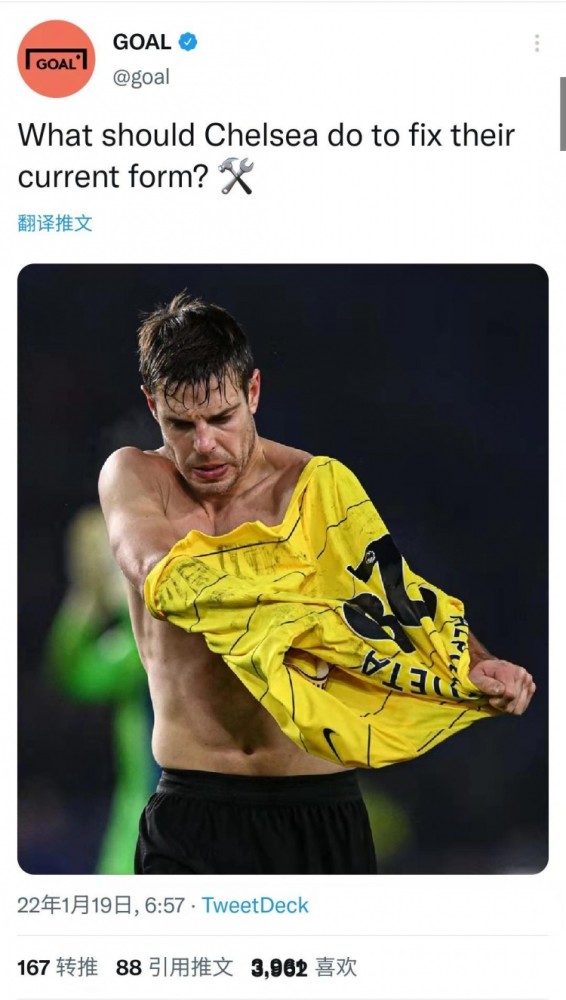
Task: Click the vertical scrollbar thumb
Action: coord(563,114)
